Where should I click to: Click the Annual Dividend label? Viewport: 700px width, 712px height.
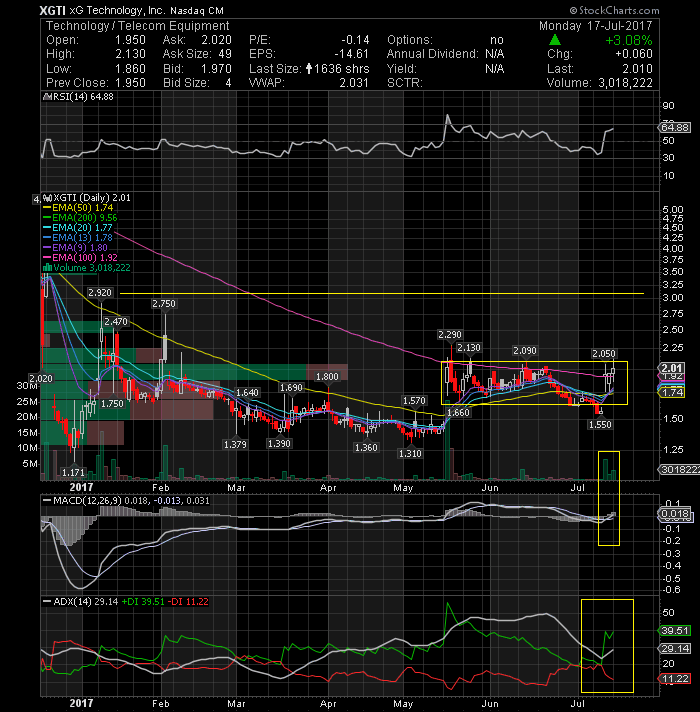coord(433,54)
